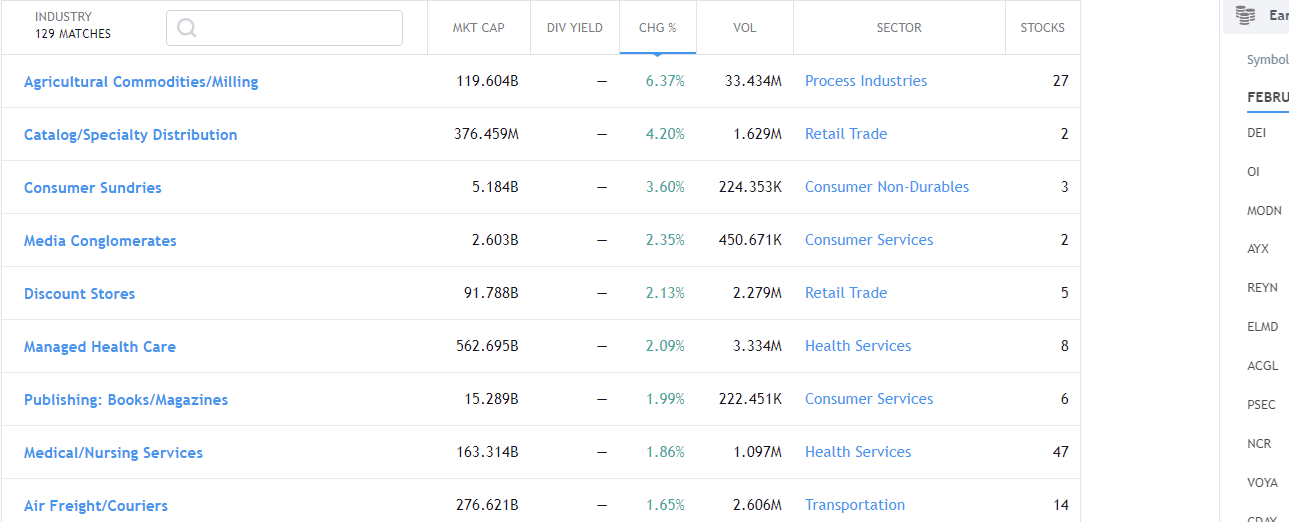The height and width of the screenshot is (522, 1289).
Task: Open Retail Trade sector in Catalog/Specialty row
Action: click(846, 134)
